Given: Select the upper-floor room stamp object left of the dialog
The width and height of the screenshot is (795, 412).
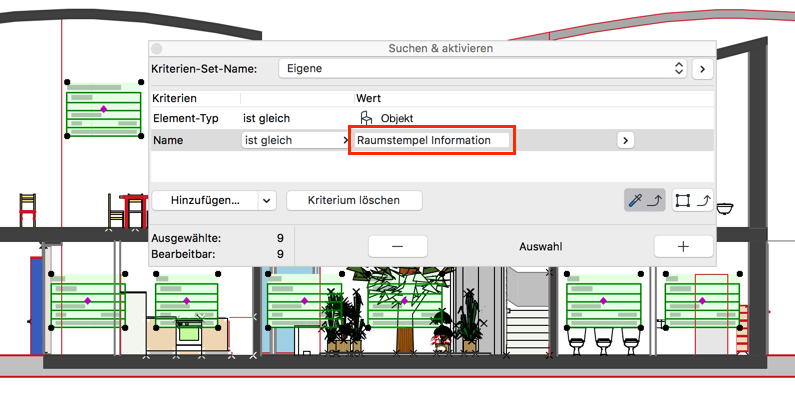Looking at the screenshot, I should [103, 109].
